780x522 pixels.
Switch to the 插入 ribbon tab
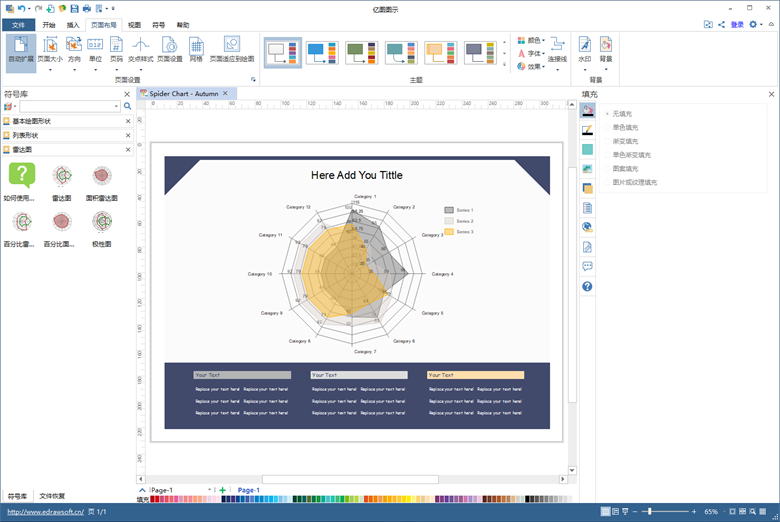[73, 25]
